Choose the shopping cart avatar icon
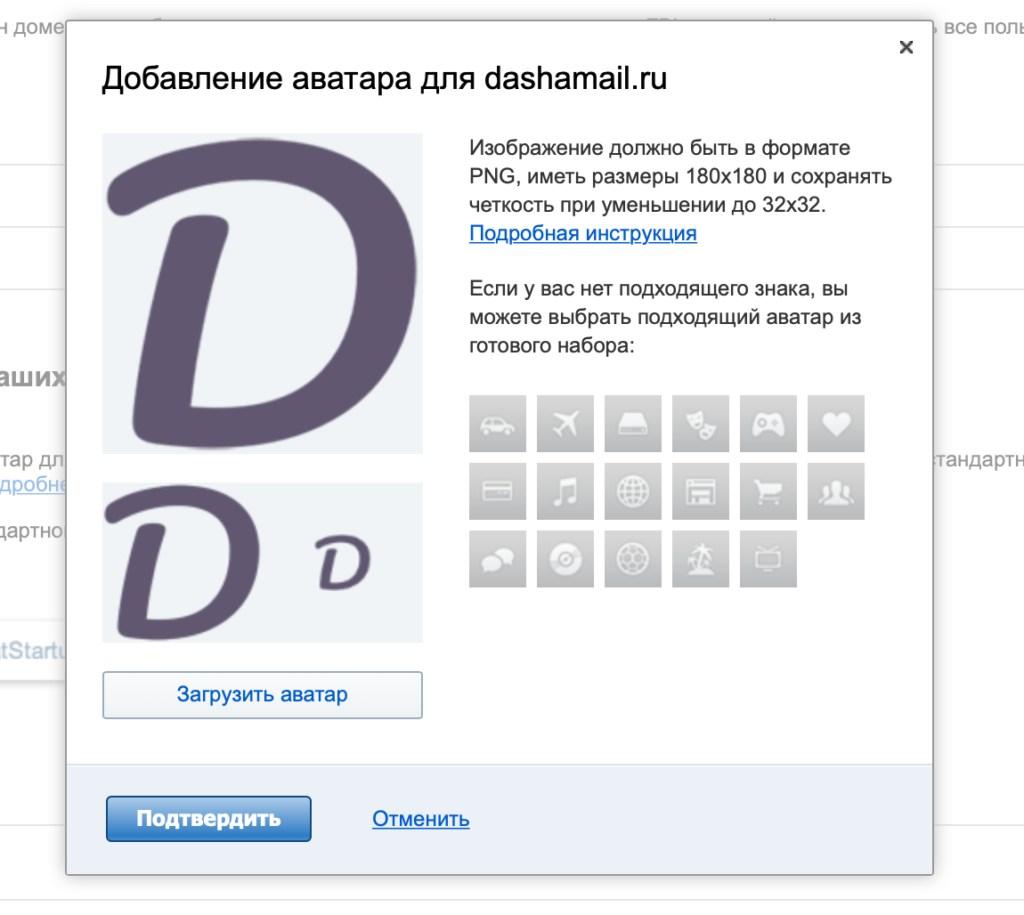 point(768,491)
